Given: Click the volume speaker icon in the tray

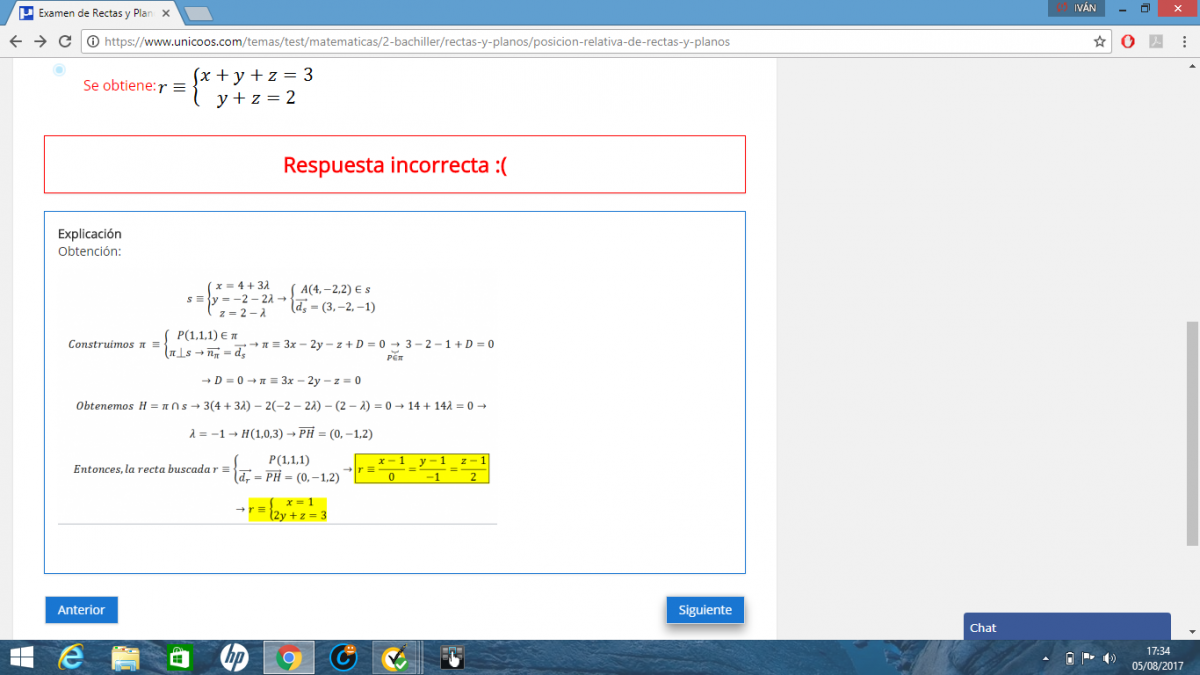Looking at the screenshot, I should (x=1109, y=658).
